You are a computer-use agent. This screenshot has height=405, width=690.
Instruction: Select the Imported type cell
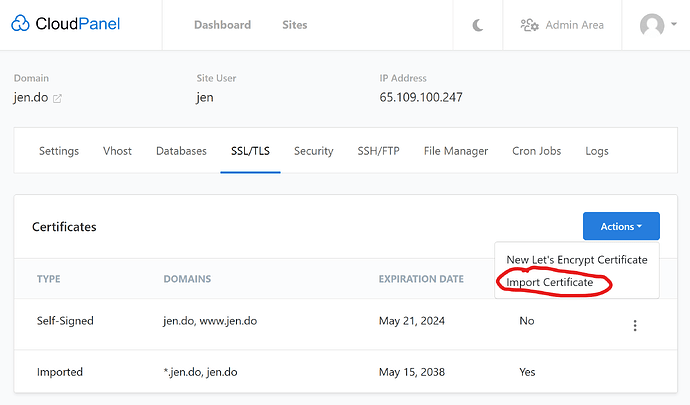(60, 372)
